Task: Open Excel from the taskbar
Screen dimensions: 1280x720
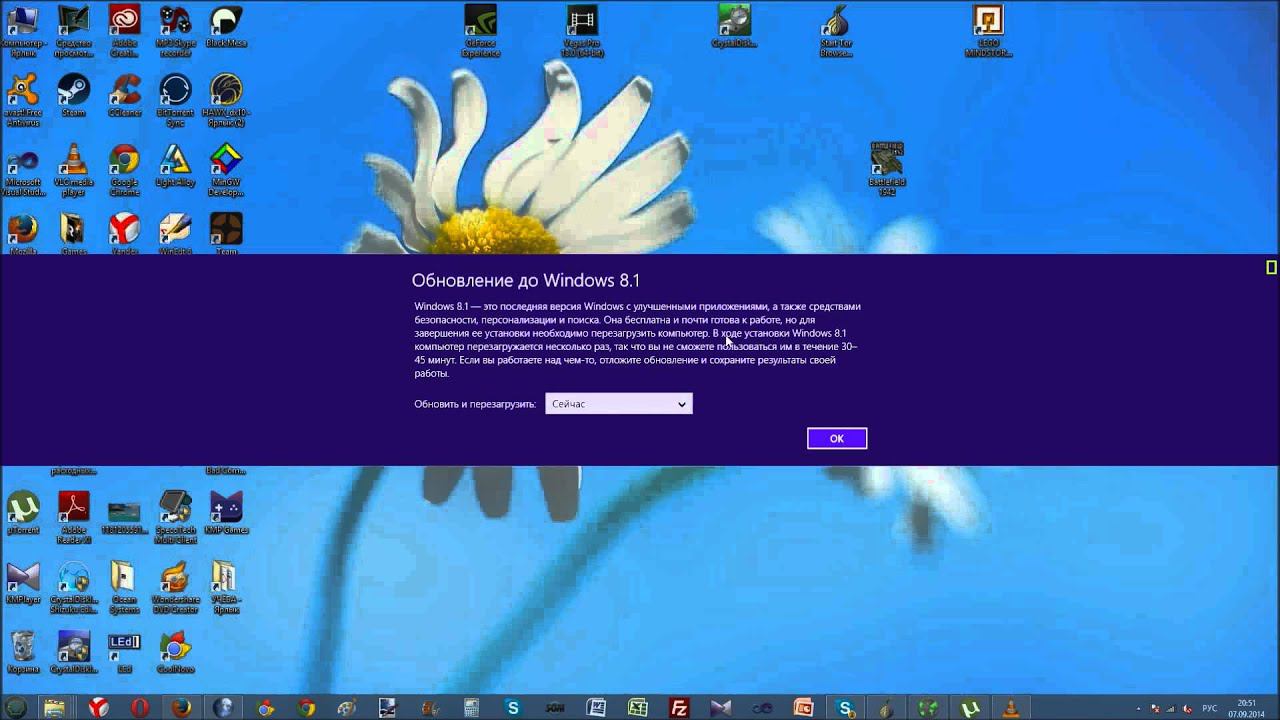Action: point(637,708)
